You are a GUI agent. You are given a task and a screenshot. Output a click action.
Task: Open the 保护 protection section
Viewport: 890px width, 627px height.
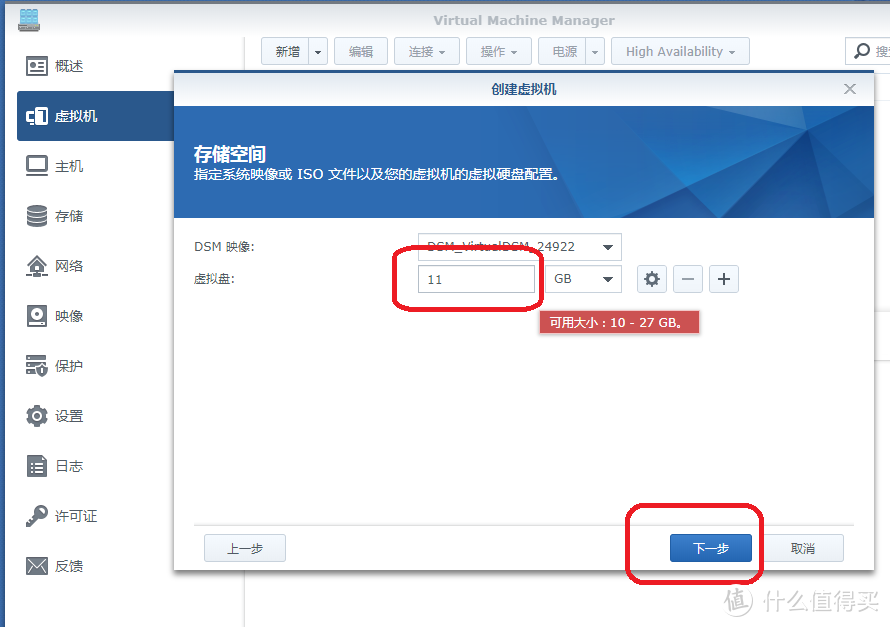[x=54, y=366]
